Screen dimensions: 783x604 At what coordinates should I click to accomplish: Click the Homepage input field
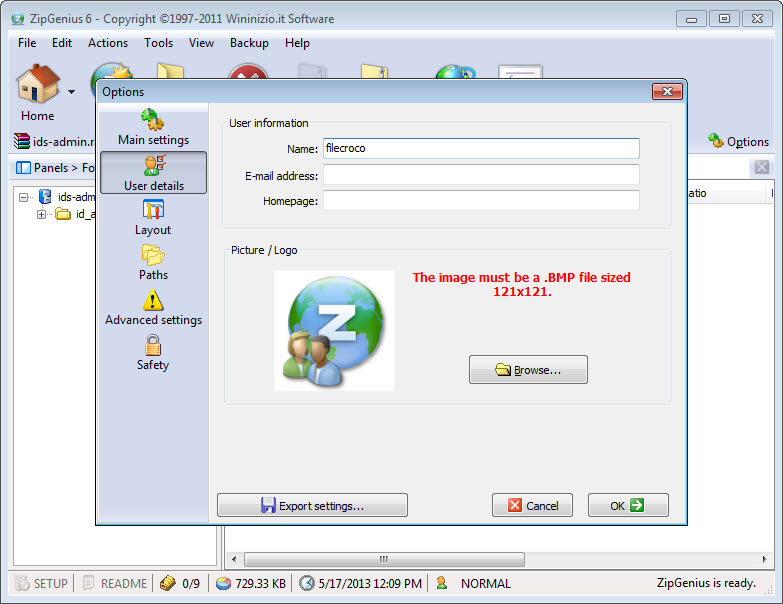(481, 201)
